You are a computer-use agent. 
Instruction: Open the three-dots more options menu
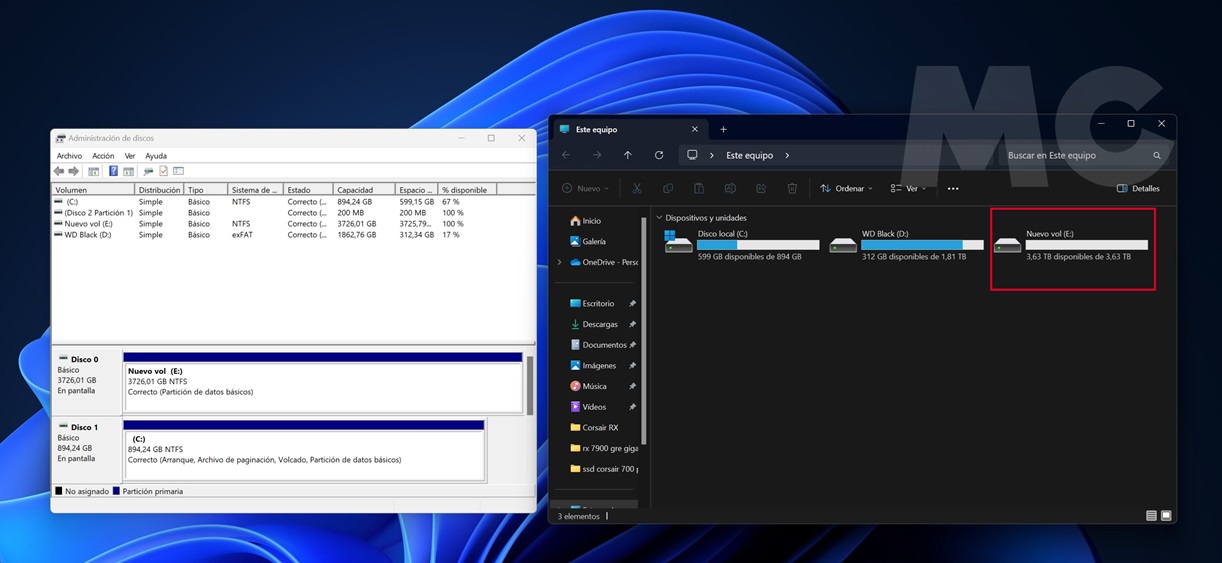coord(953,188)
